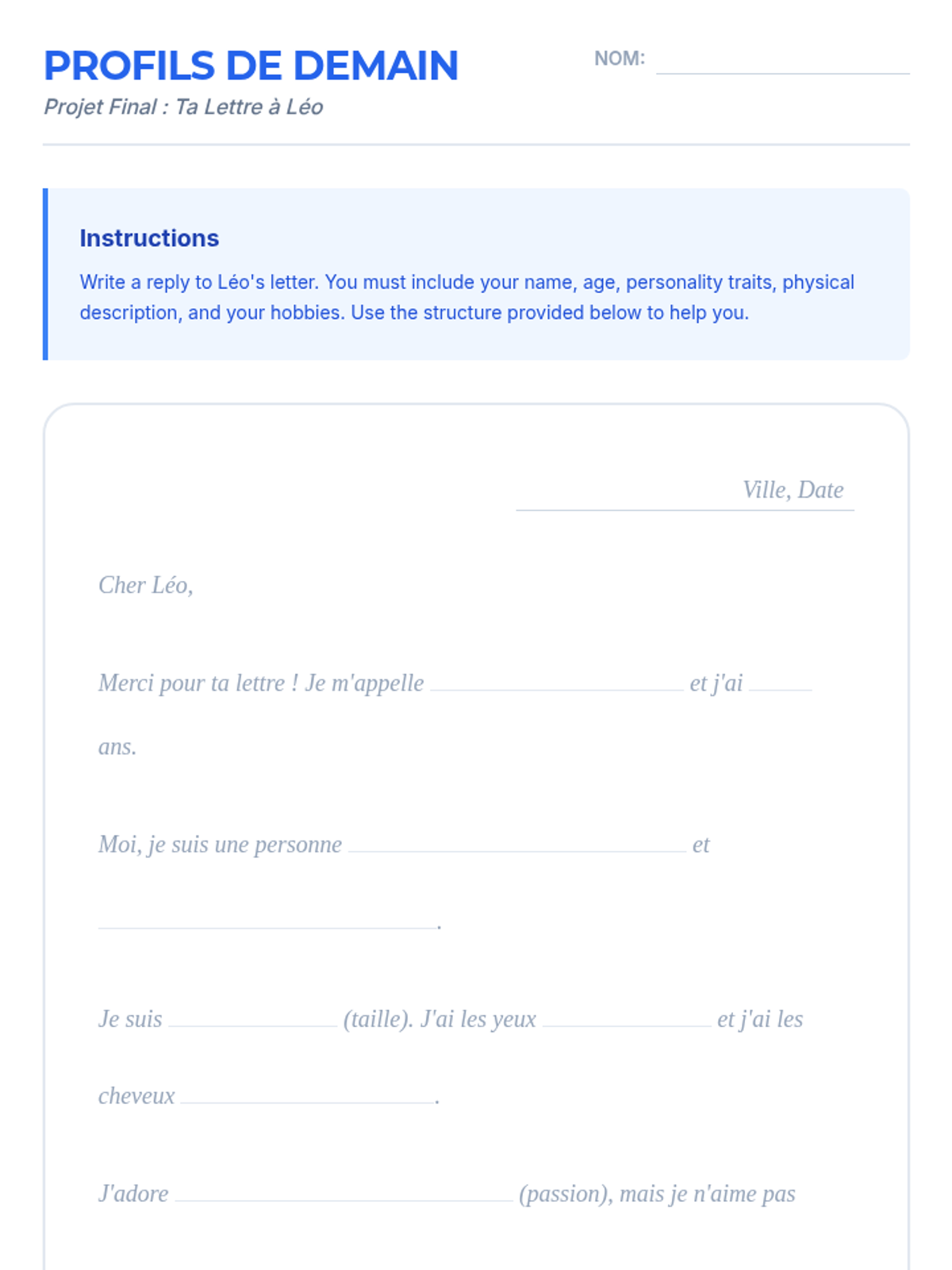
Task: Click the Ville, Date line
Action: [685, 491]
